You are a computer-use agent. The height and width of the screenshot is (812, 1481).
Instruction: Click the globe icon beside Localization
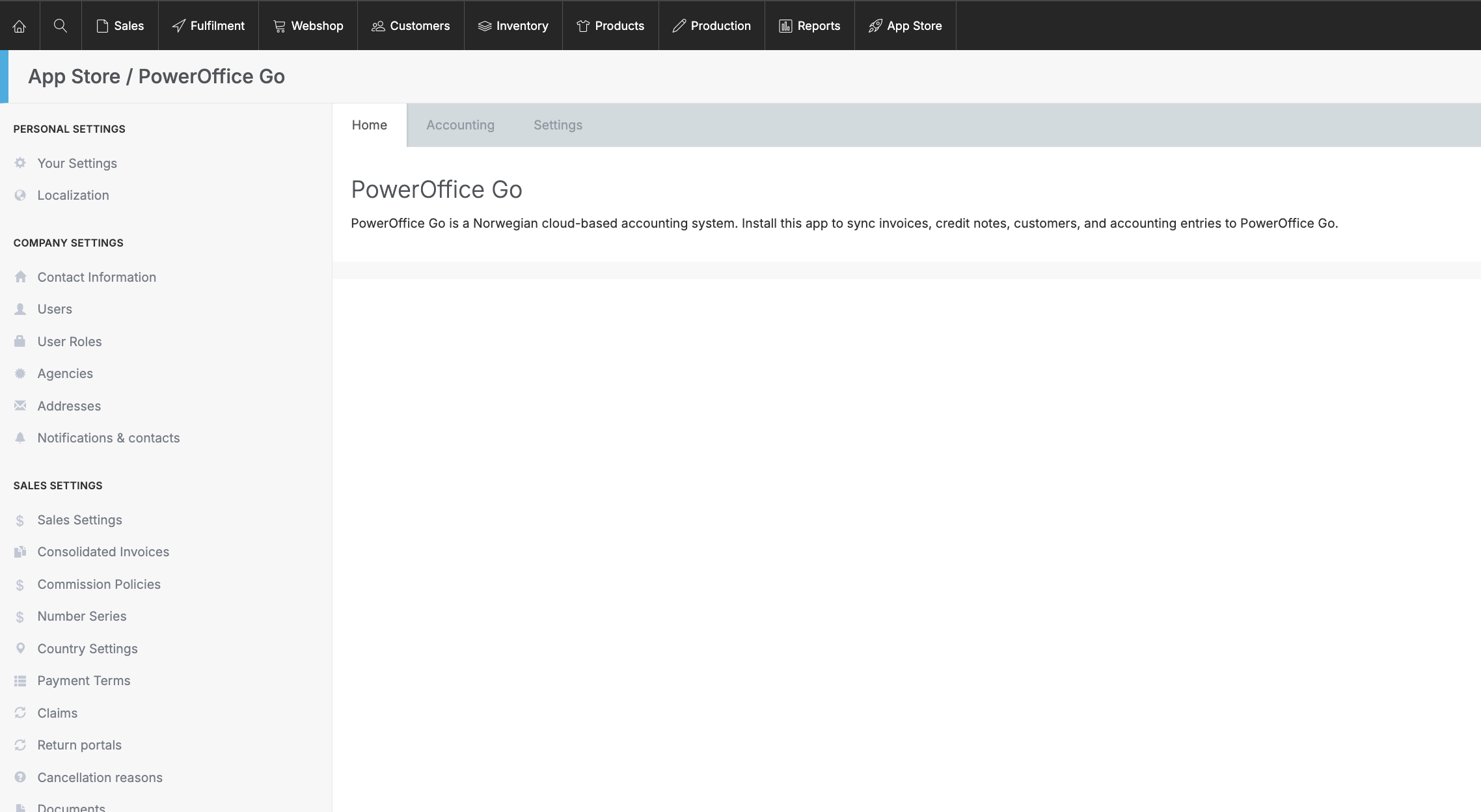coord(20,195)
